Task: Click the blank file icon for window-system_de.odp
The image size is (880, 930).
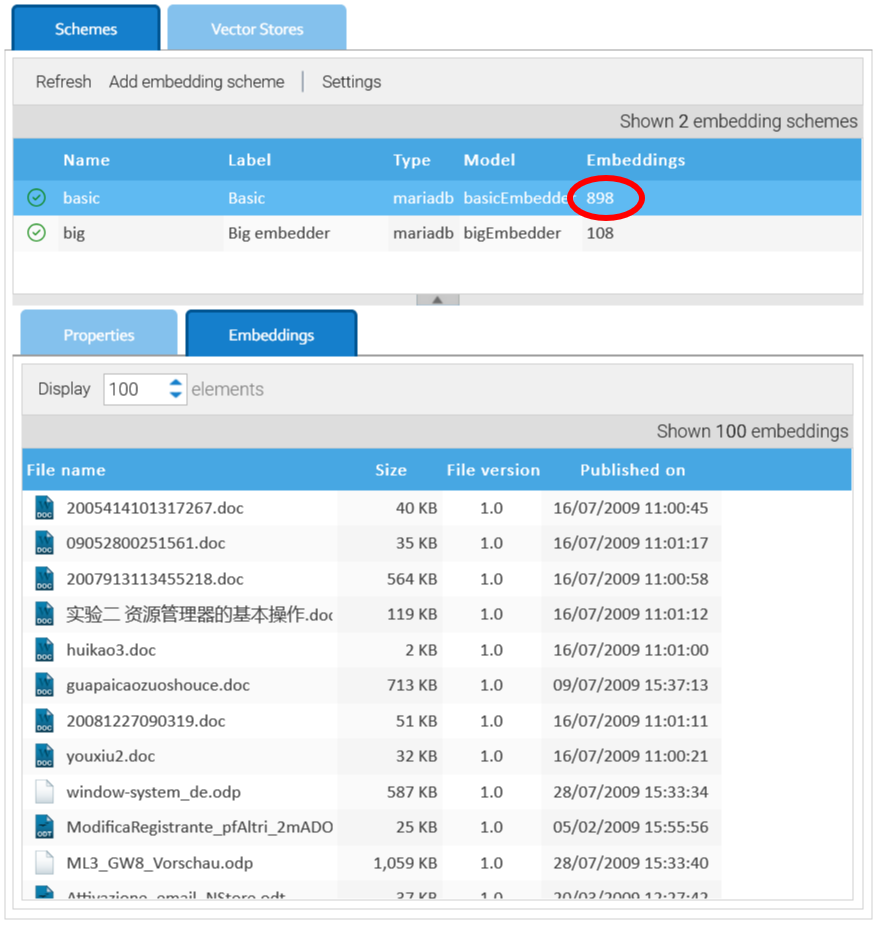Action: click(x=44, y=792)
